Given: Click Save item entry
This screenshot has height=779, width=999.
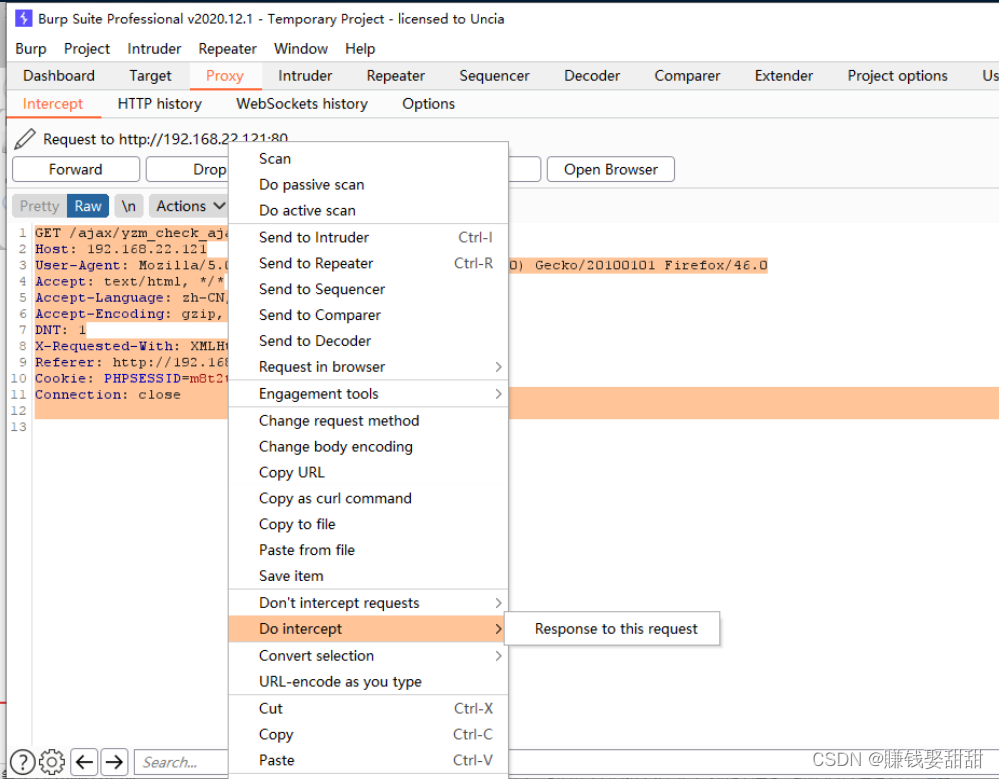Looking at the screenshot, I should pos(368,576).
